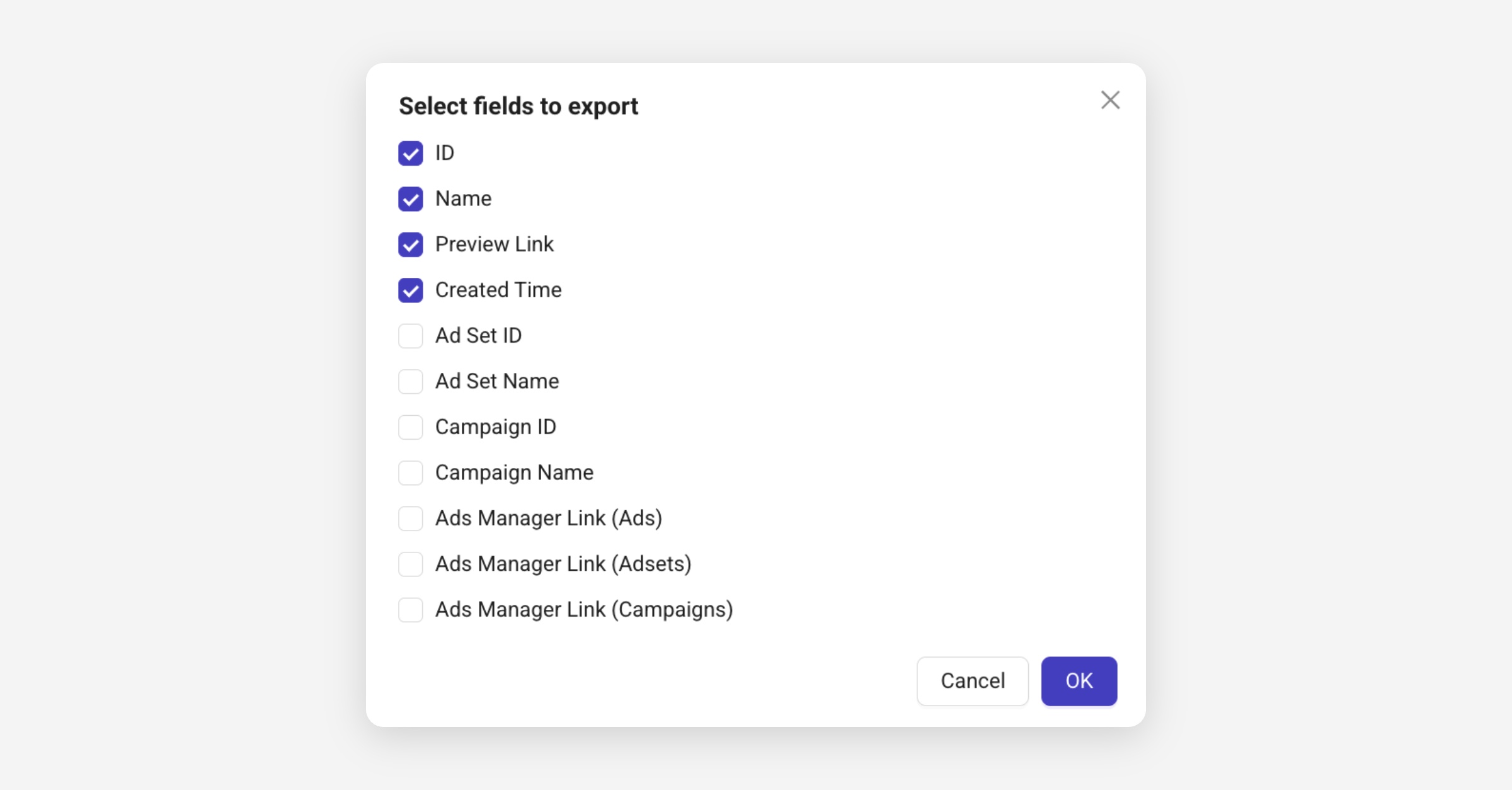Screen dimensions: 1512x790
Task: Check Ads Manager Link (Ads) box
Action: (x=411, y=518)
